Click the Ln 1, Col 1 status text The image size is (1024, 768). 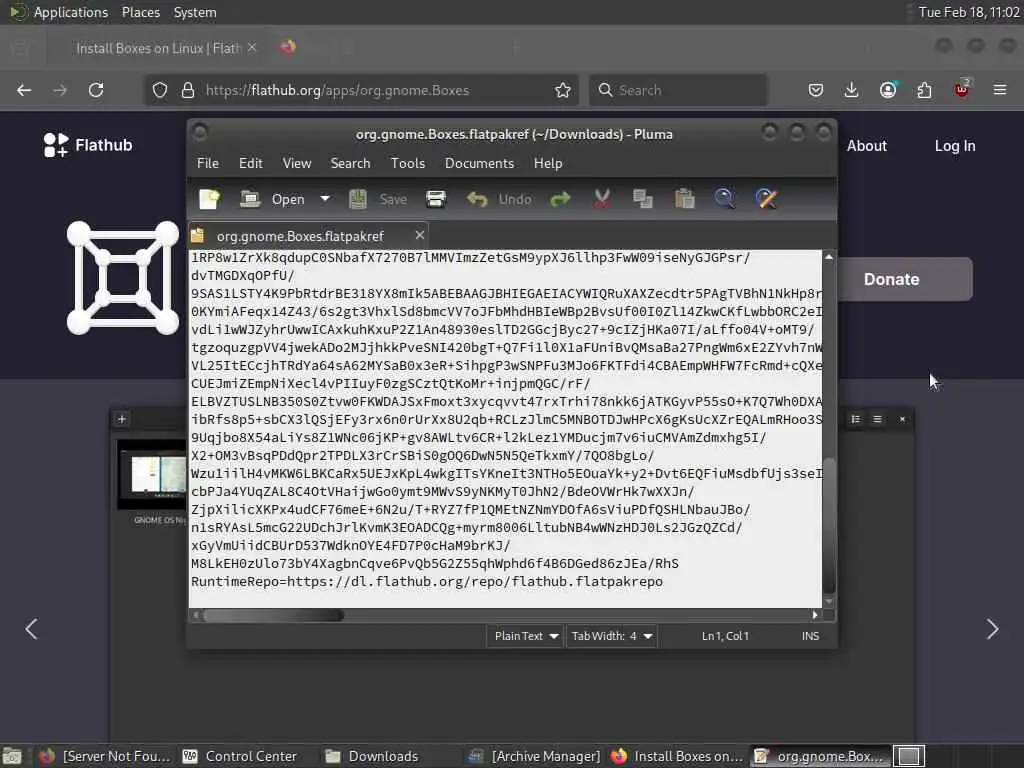(x=725, y=635)
